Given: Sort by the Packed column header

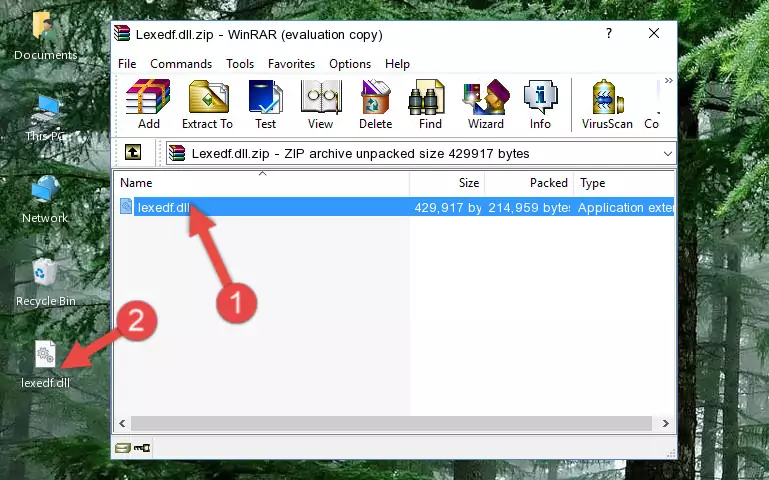Looking at the screenshot, I should click(x=529, y=183).
